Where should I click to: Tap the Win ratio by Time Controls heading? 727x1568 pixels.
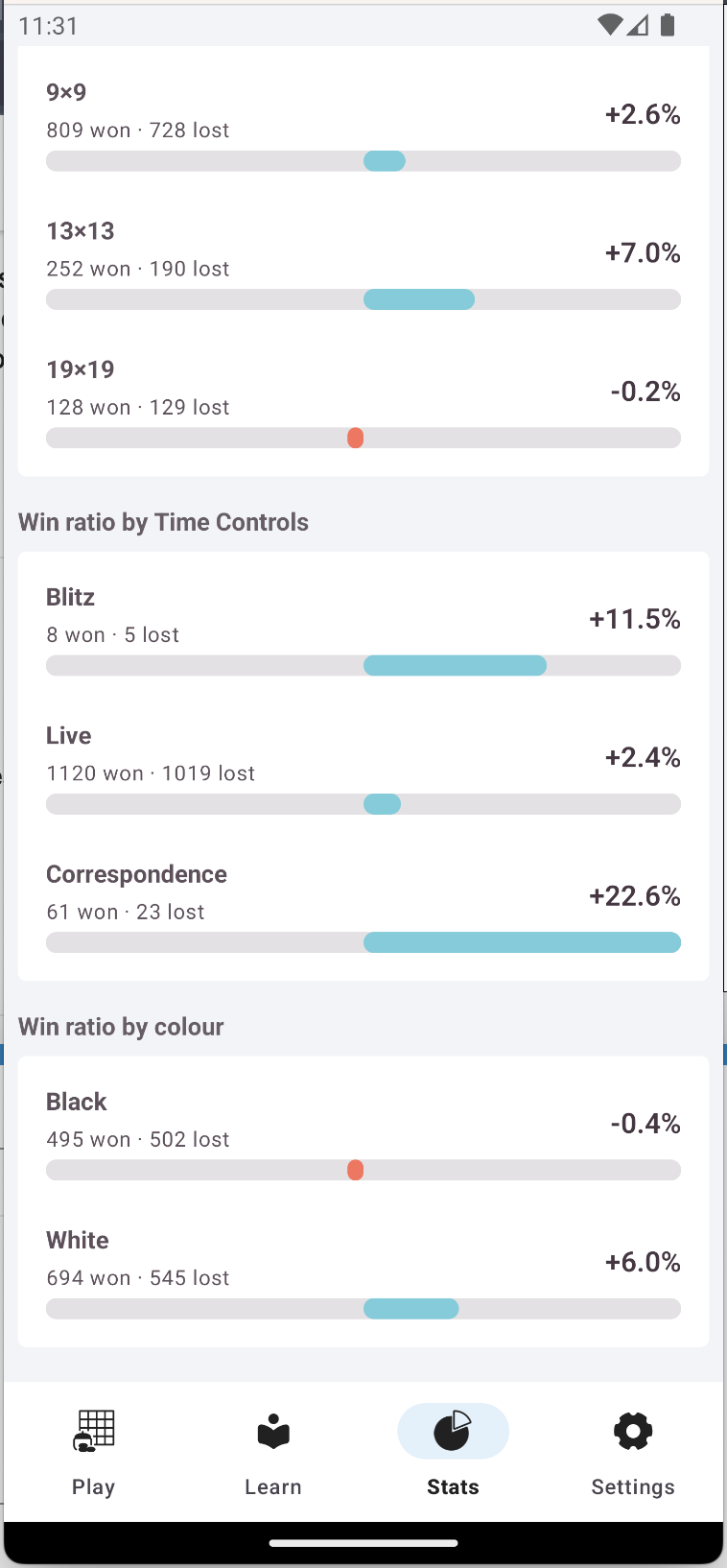[163, 522]
